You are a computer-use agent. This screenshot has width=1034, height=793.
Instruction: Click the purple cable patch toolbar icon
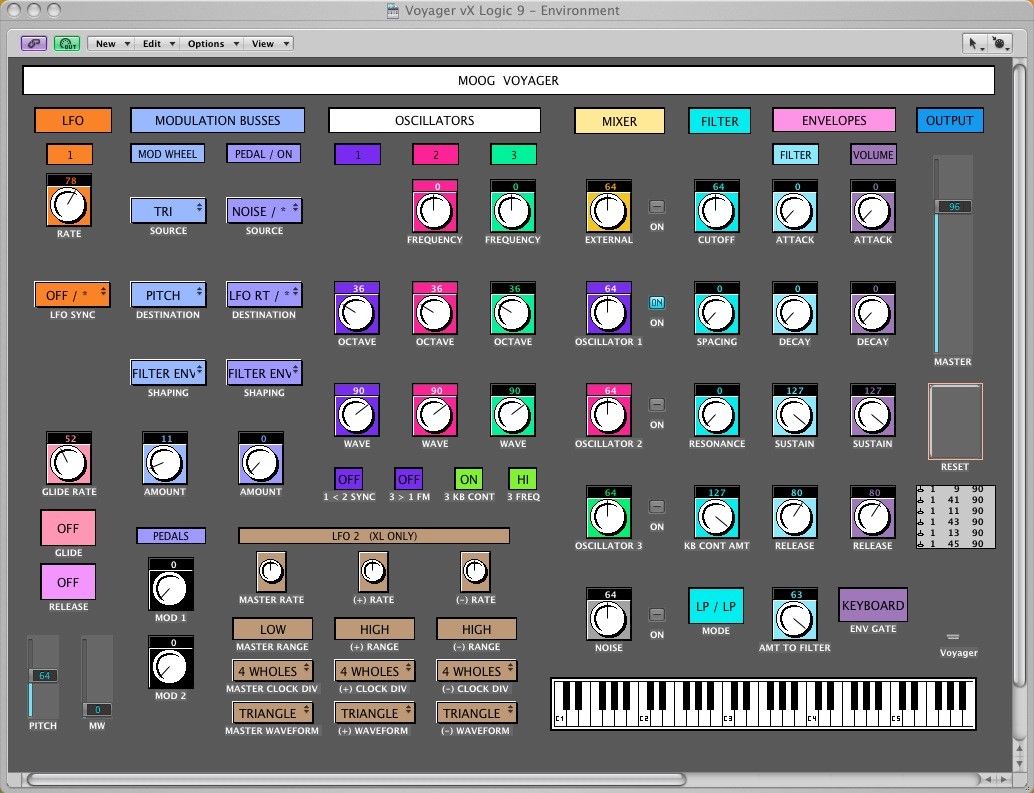pos(34,43)
